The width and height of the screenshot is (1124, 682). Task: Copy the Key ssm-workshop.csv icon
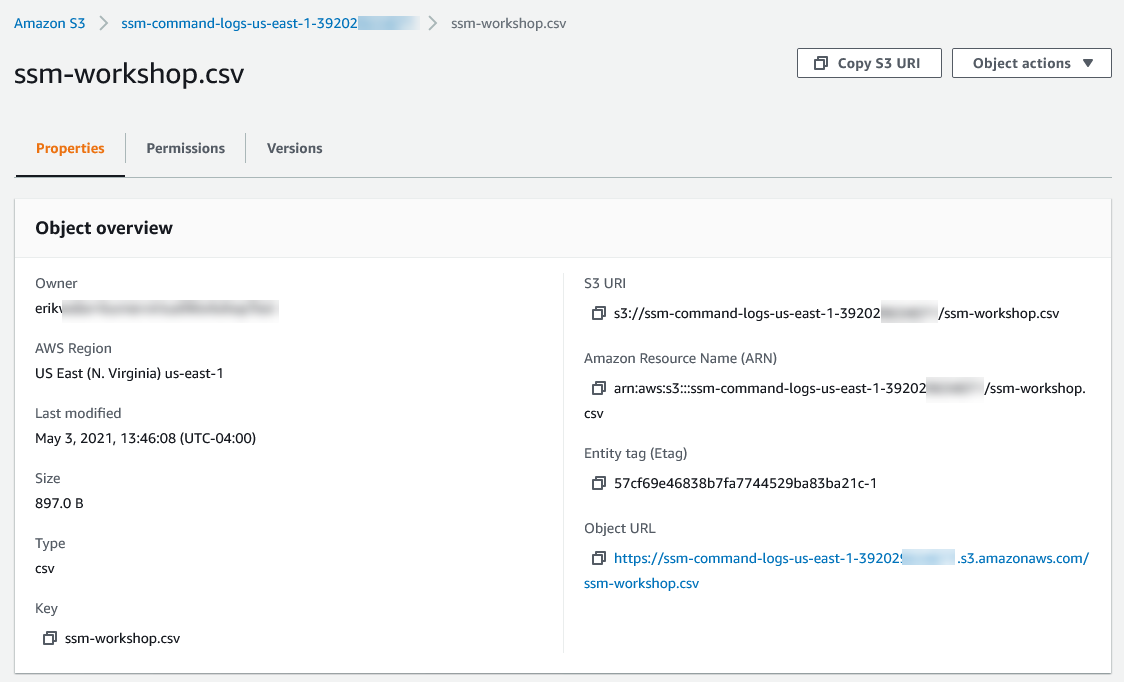click(49, 638)
